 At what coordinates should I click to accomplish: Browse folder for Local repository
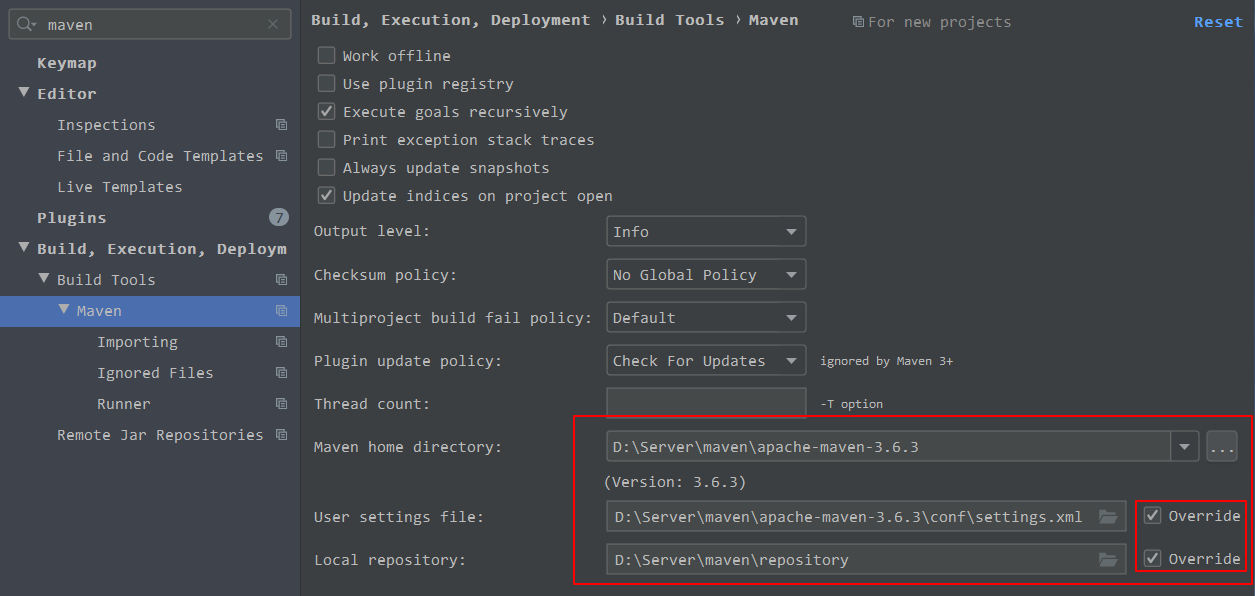click(1107, 559)
